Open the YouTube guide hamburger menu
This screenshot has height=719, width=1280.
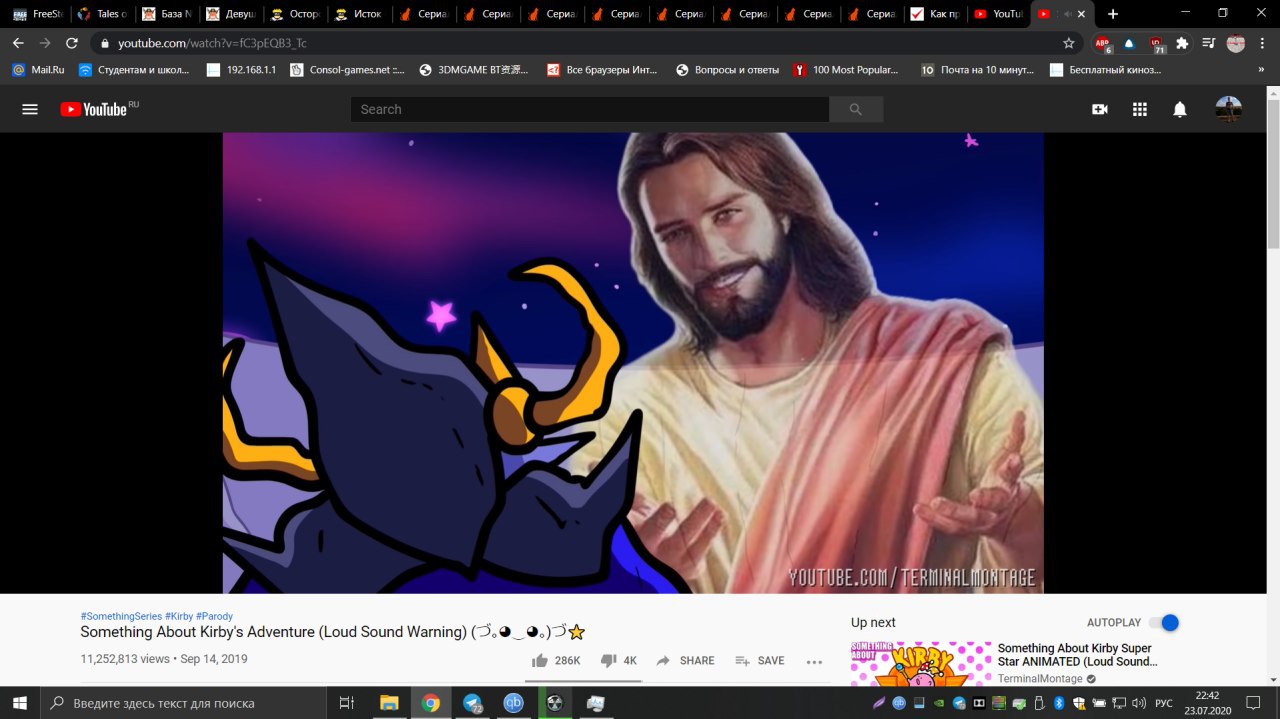30,109
